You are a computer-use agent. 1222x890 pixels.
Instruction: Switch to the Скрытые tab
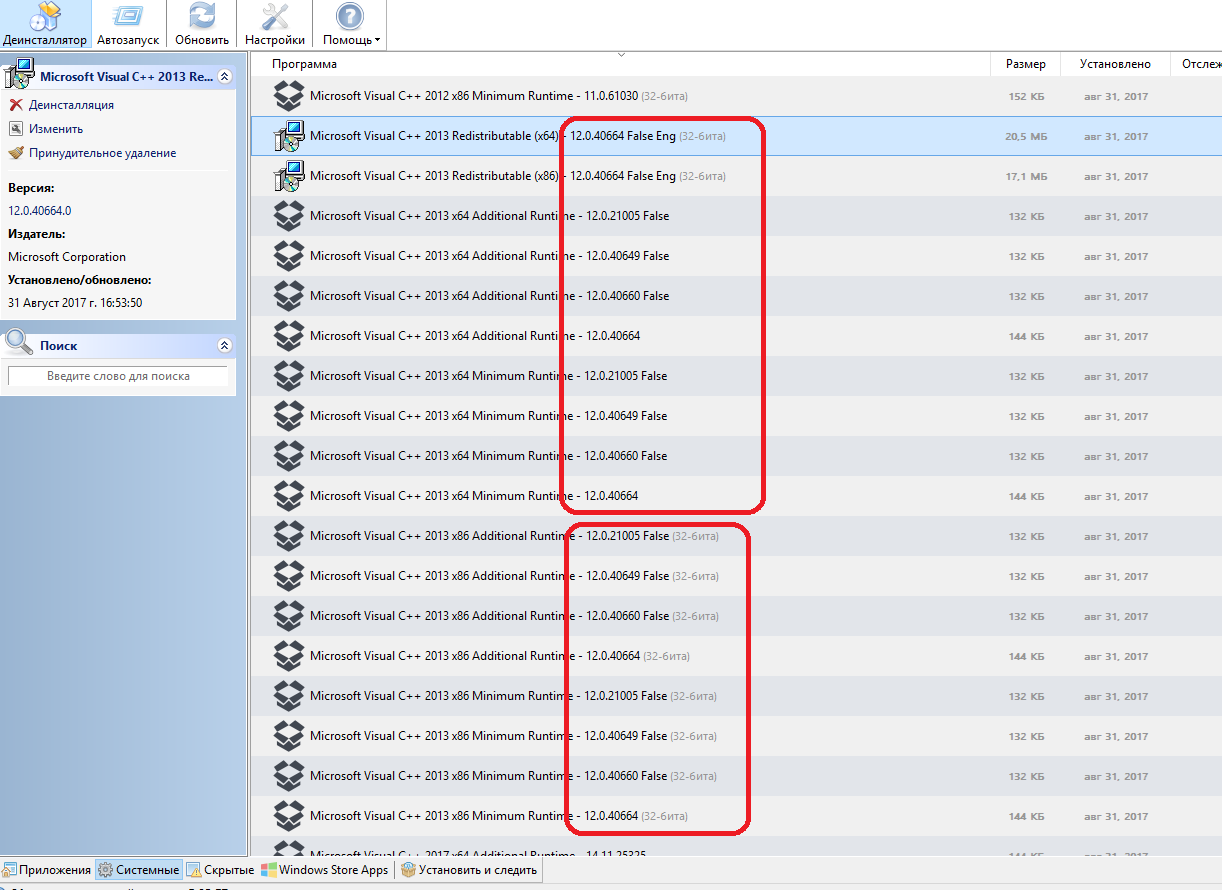[x=221, y=870]
